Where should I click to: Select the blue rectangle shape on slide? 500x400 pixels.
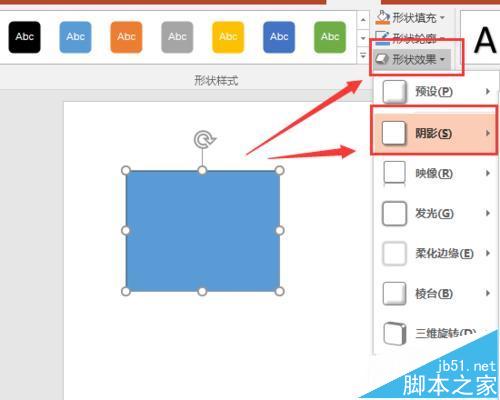click(203, 231)
